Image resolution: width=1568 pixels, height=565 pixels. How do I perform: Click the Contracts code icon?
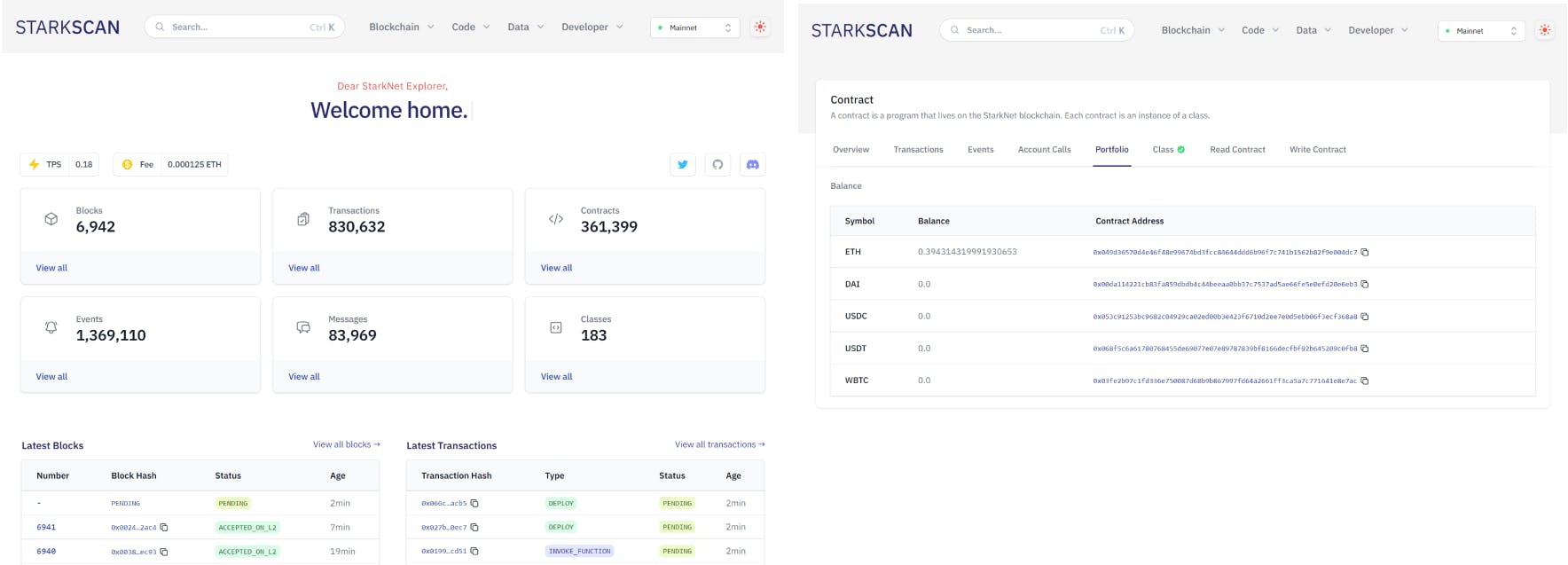(556, 219)
